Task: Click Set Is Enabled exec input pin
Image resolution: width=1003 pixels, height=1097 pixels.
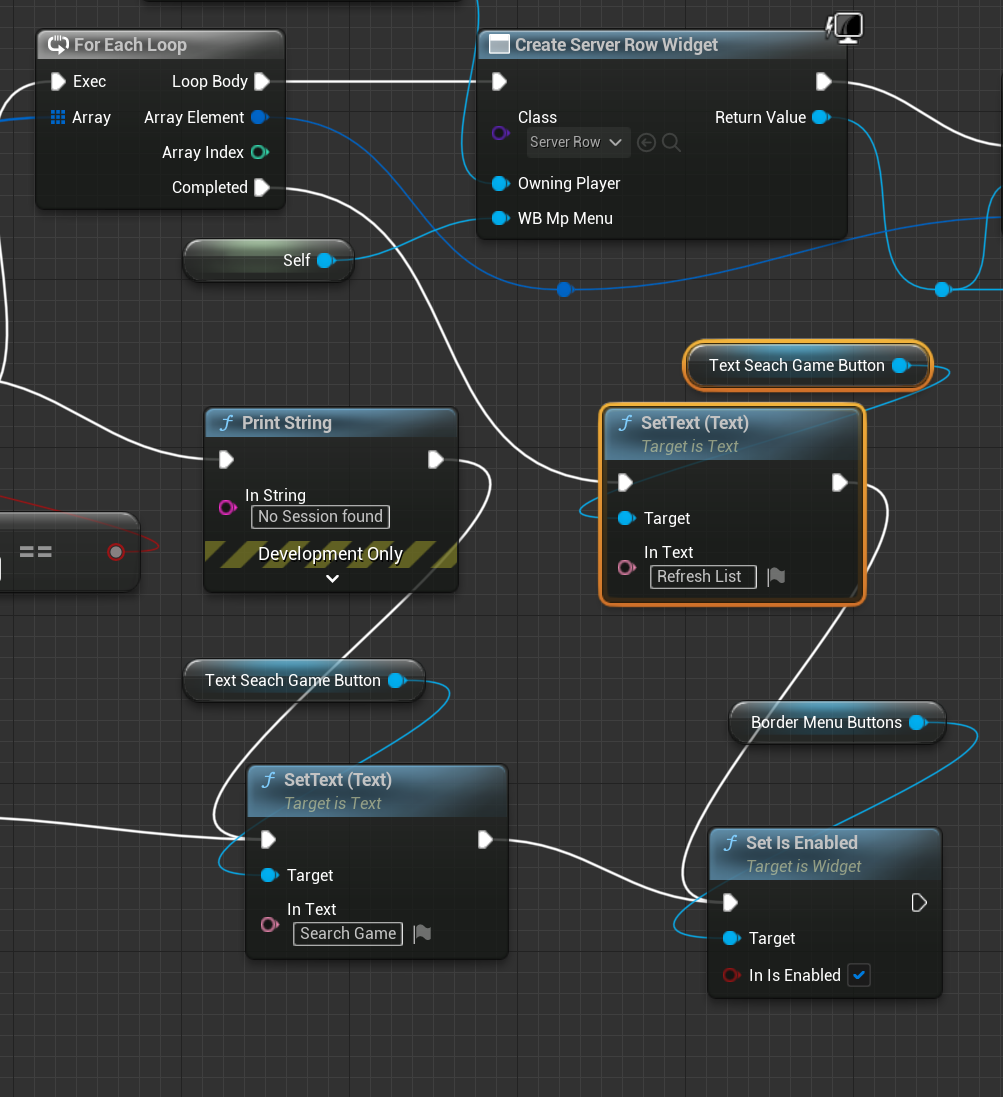Action: (730, 903)
